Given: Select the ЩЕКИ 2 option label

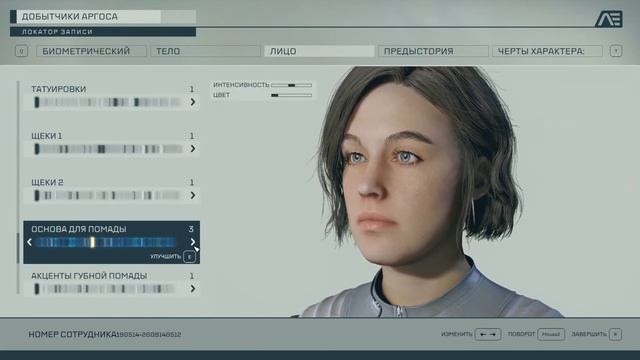Looking at the screenshot, I should (x=47, y=182).
